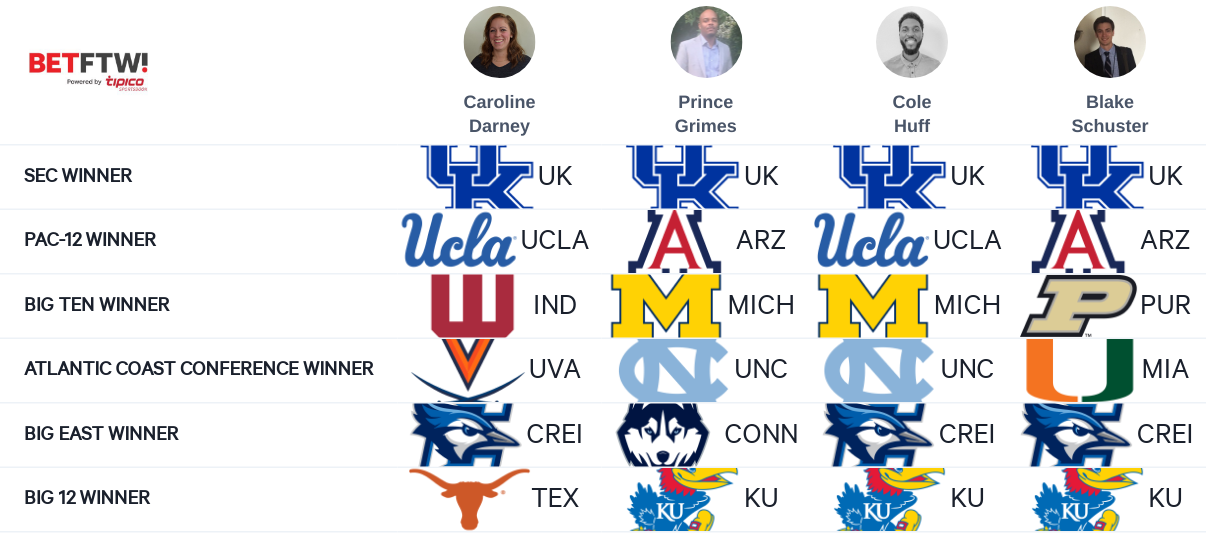
Task: Click Prince Grimes' Michigan M logo
Action: (x=666, y=306)
